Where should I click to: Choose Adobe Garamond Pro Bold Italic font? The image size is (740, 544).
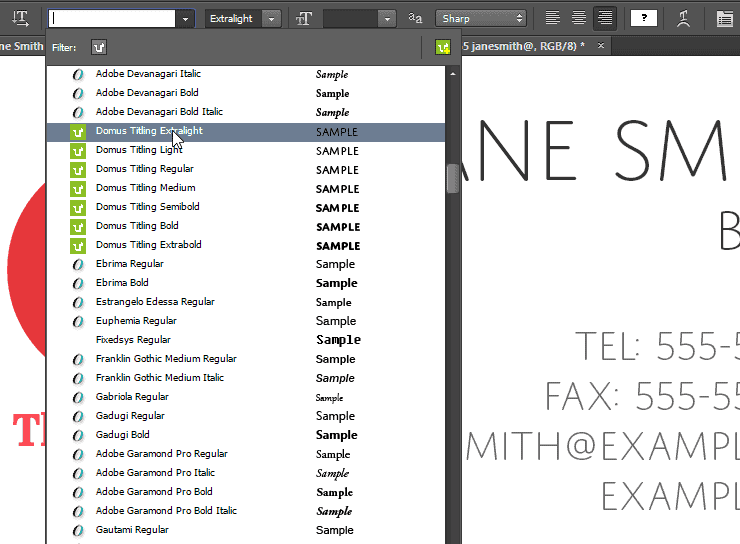click(245, 511)
